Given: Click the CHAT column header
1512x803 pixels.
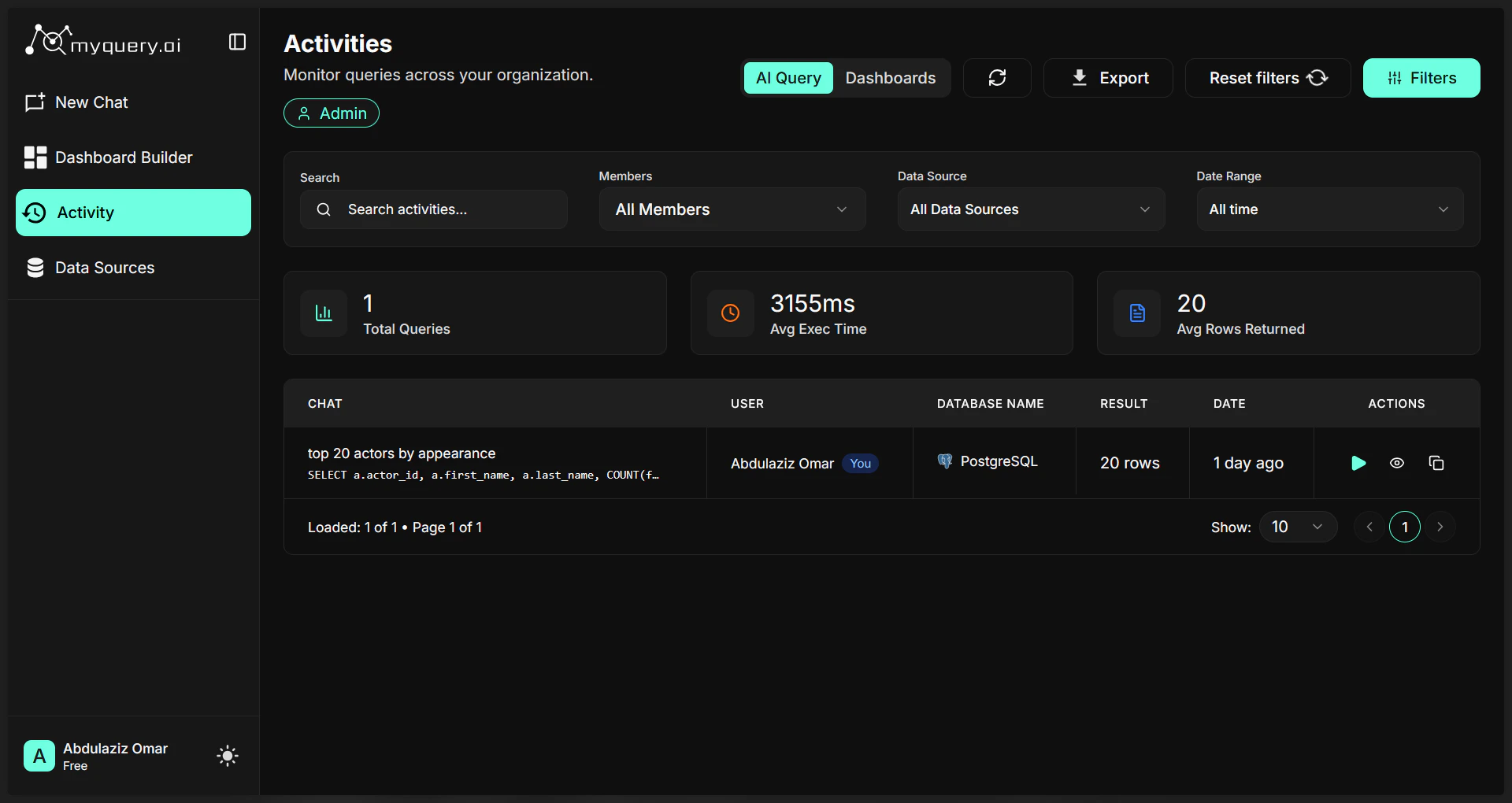Looking at the screenshot, I should [325, 404].
